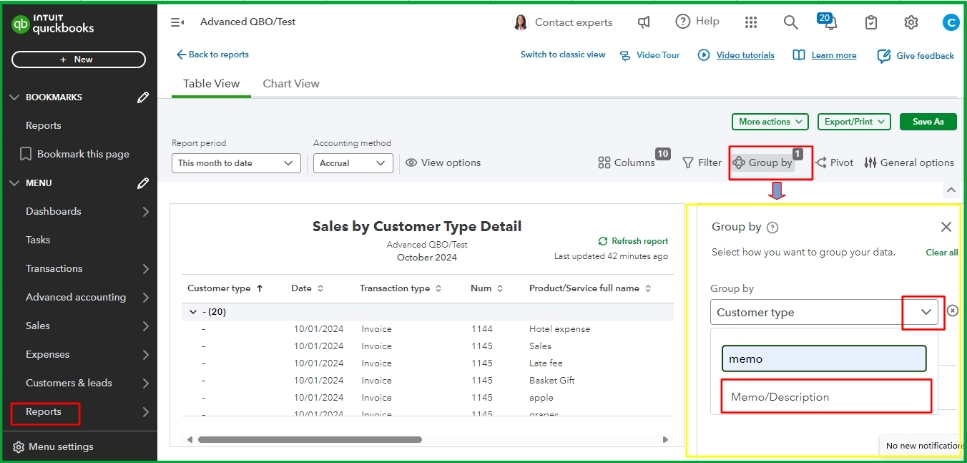The height and width of the screenshot is (463, 967).
Task: Open the search magnifier icon
Action: [x=790, y=22]
